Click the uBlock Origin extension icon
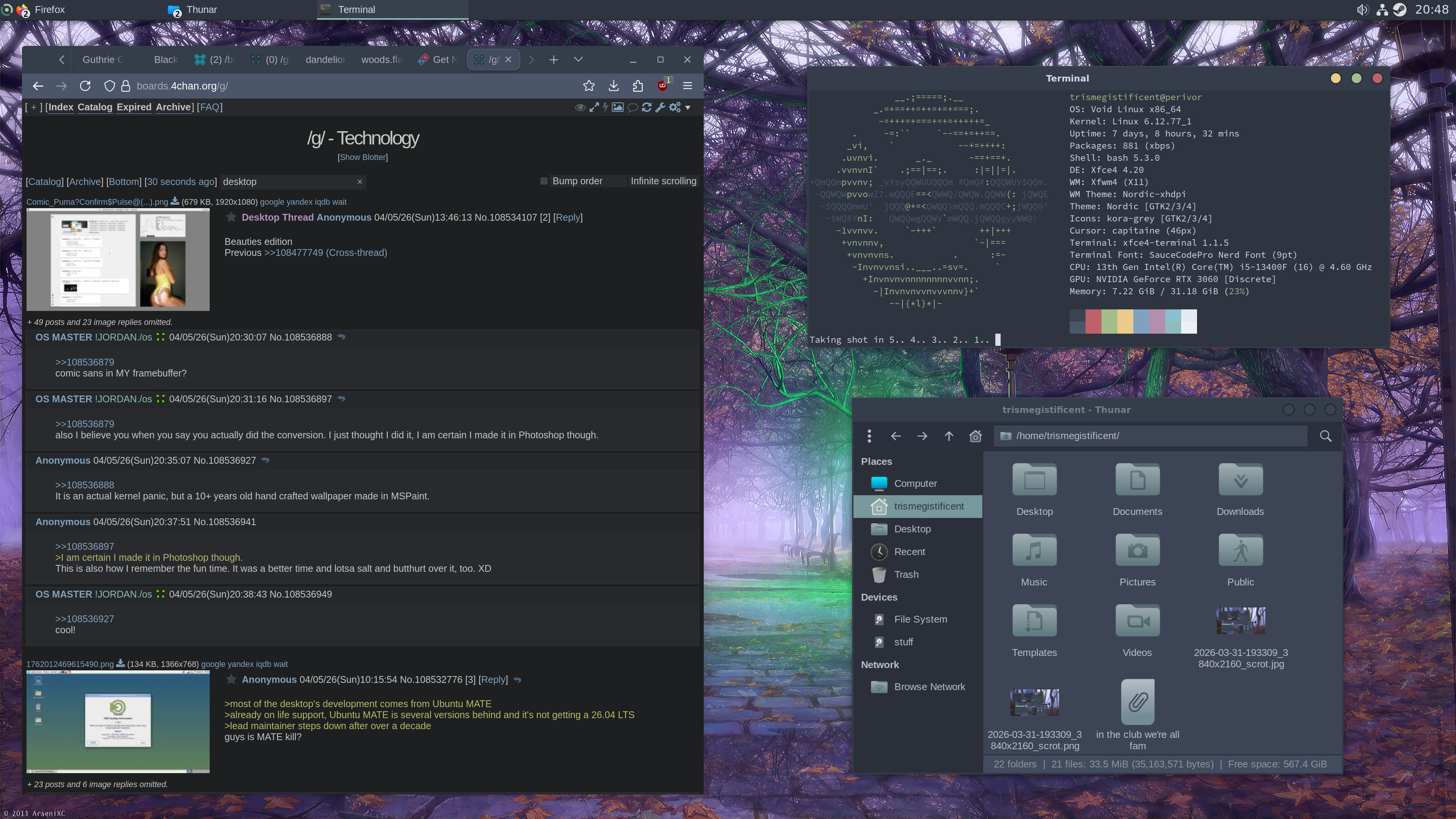The width and height of the screenshot is (1456, 819). coord(662,86)
